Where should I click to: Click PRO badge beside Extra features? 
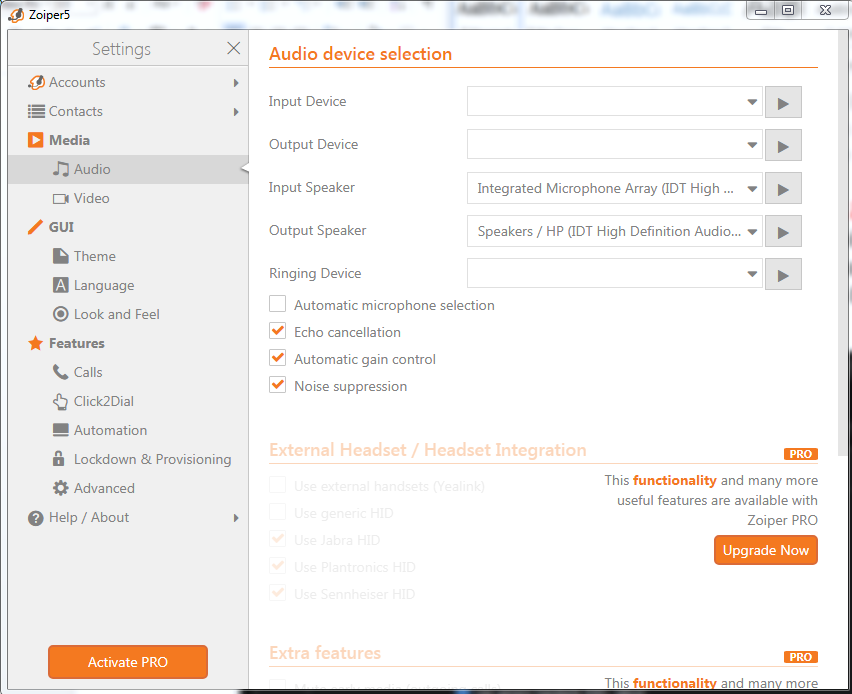coord(800,657)
